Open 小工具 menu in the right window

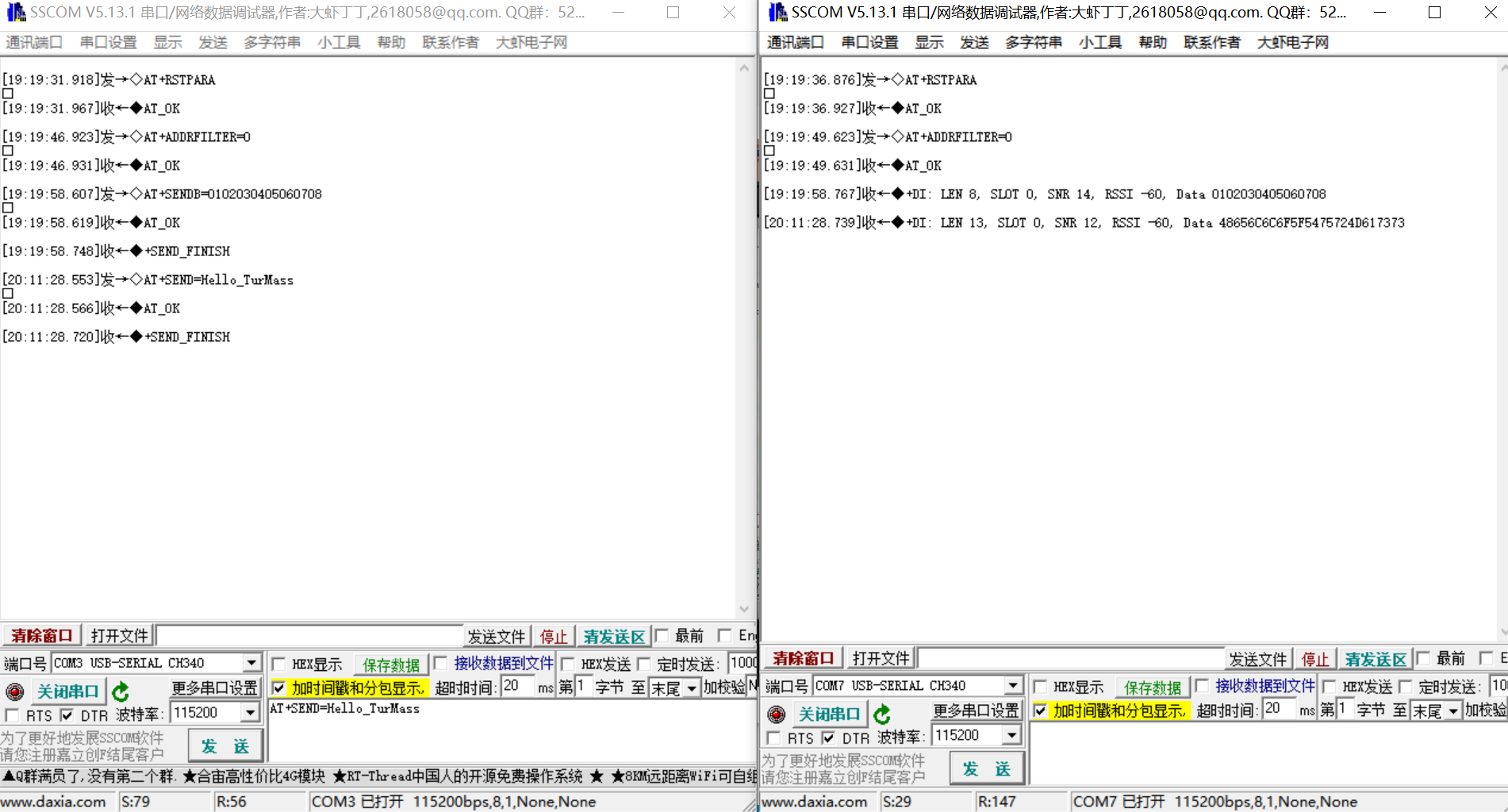point(1100,43)
